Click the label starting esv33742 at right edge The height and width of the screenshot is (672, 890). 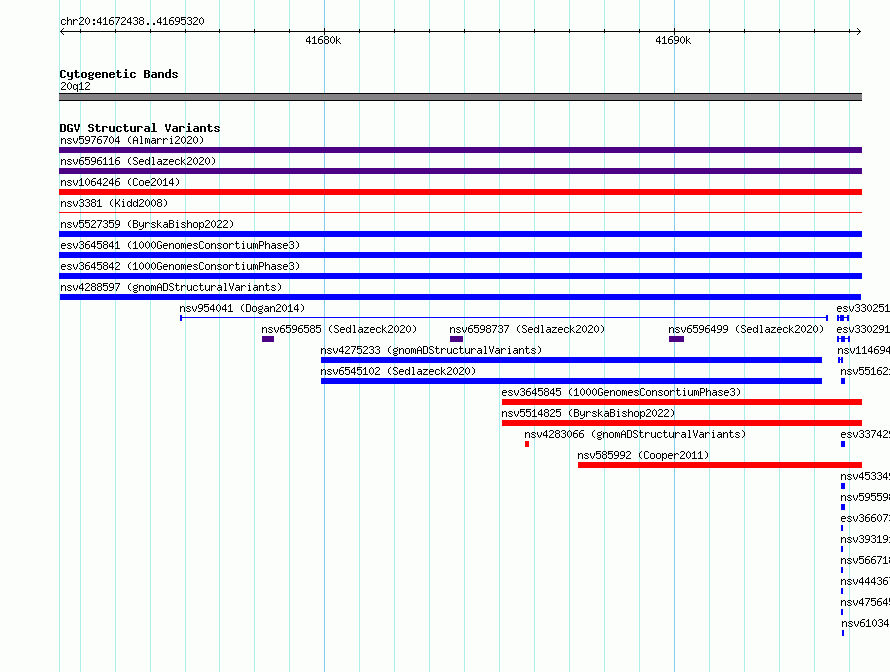pos(865,434)
